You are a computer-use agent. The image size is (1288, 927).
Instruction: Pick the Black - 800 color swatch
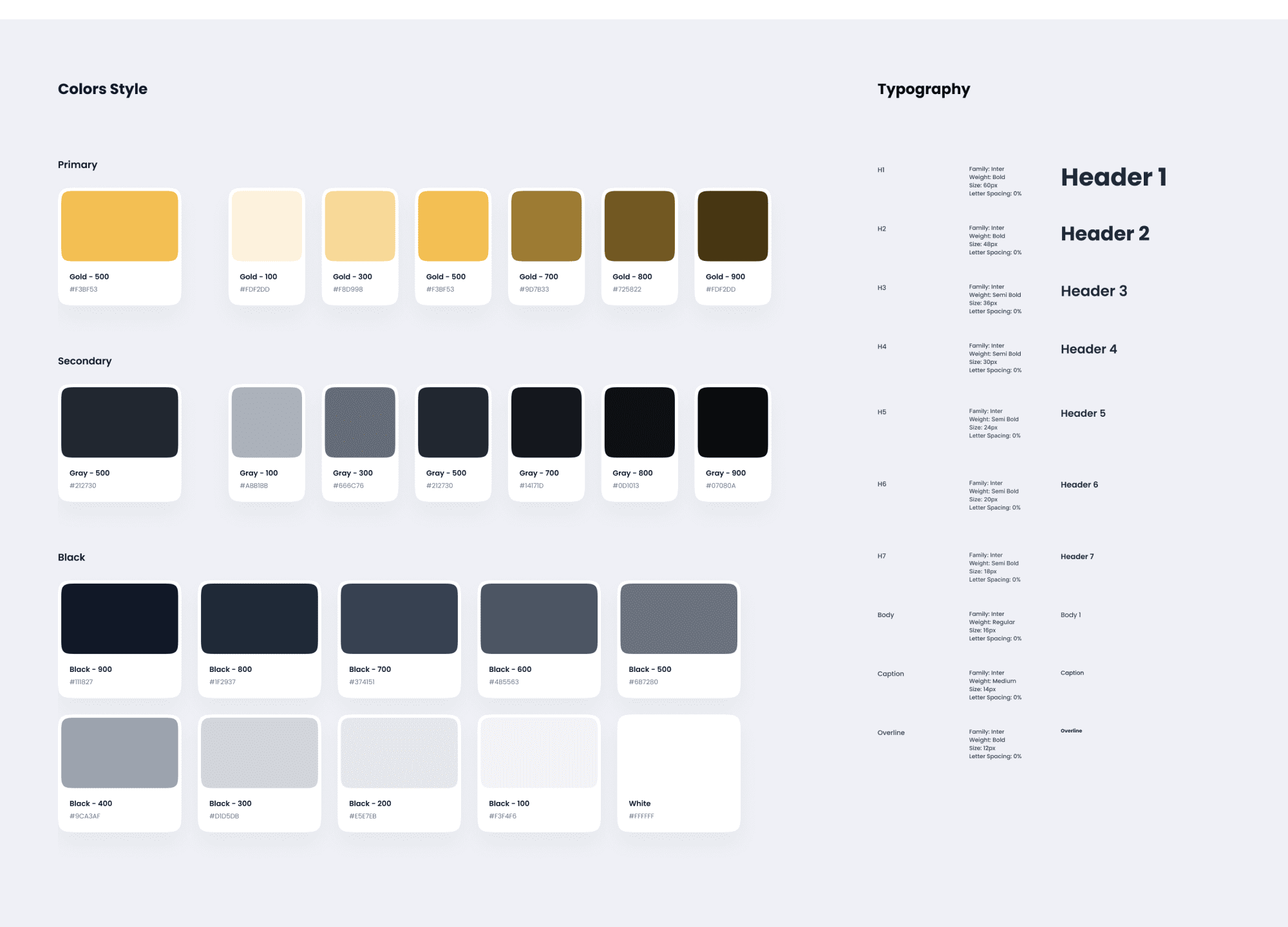pos(260,618)
